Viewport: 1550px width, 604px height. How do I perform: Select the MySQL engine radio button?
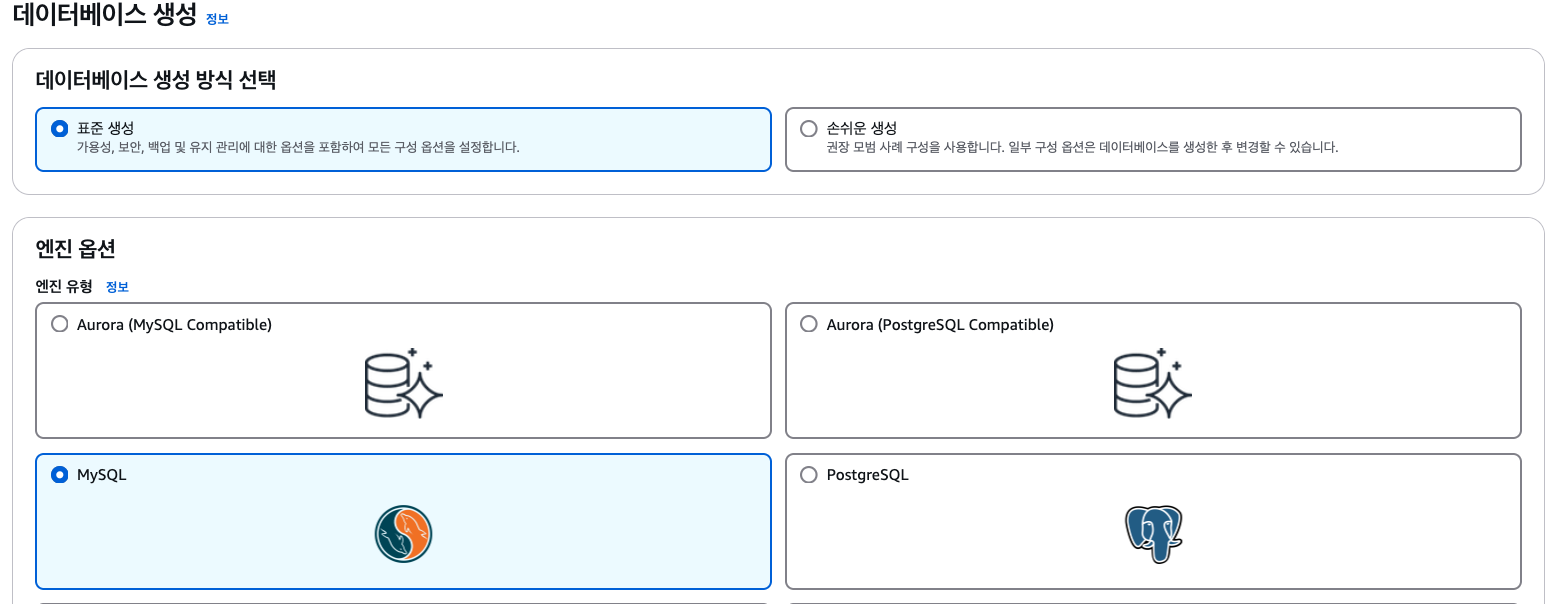coord(60,475)
